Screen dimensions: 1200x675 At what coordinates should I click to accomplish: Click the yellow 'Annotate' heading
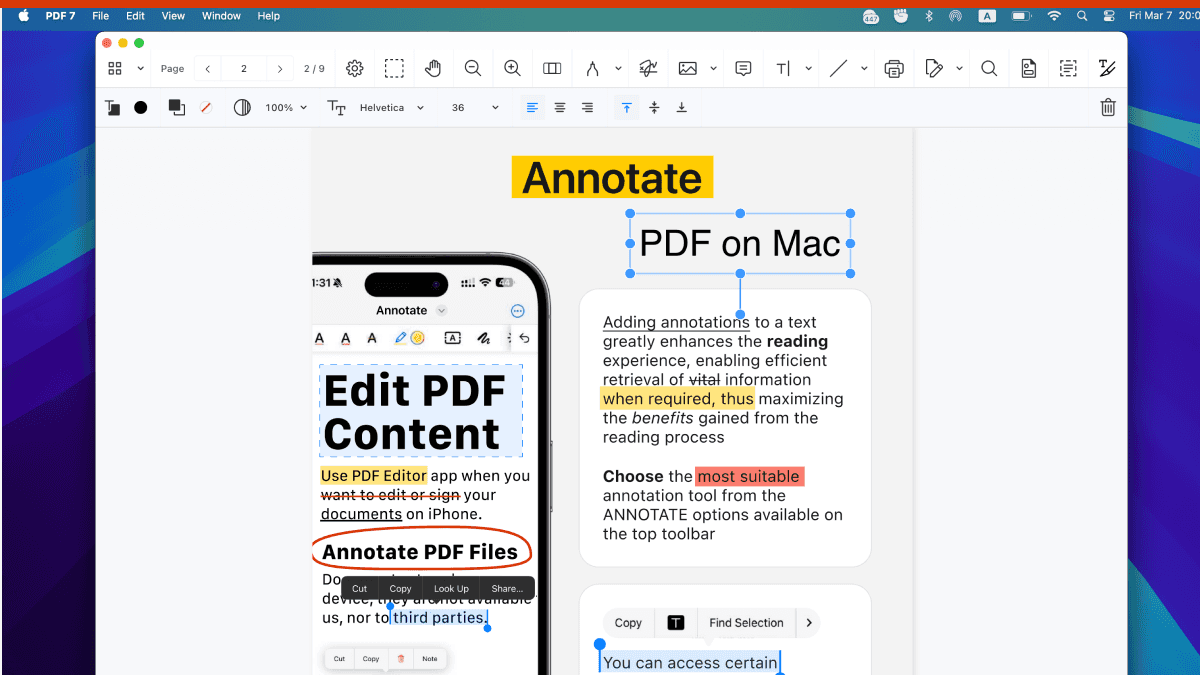point(612,177)
